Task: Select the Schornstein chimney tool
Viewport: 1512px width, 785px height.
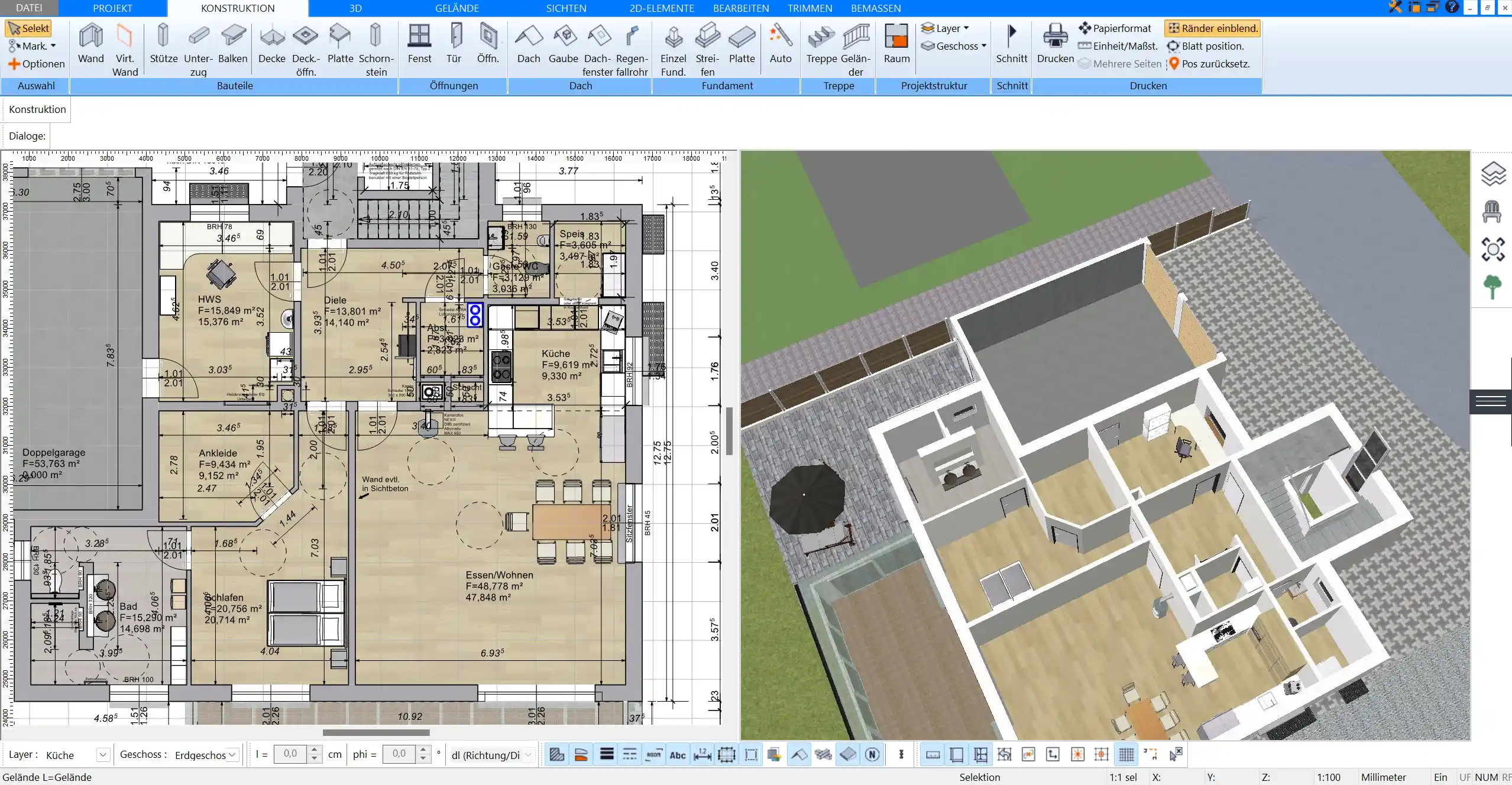Action: click(376, 50)
